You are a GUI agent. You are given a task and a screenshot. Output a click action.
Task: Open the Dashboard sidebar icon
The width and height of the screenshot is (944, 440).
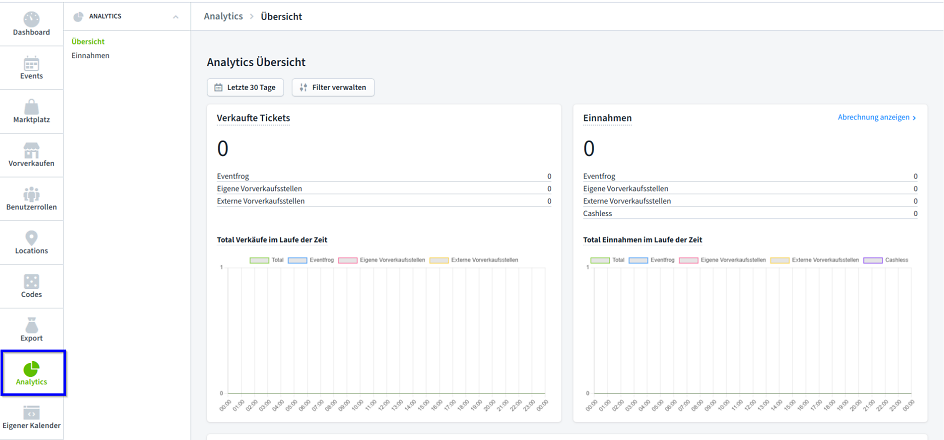pos(31,20)
